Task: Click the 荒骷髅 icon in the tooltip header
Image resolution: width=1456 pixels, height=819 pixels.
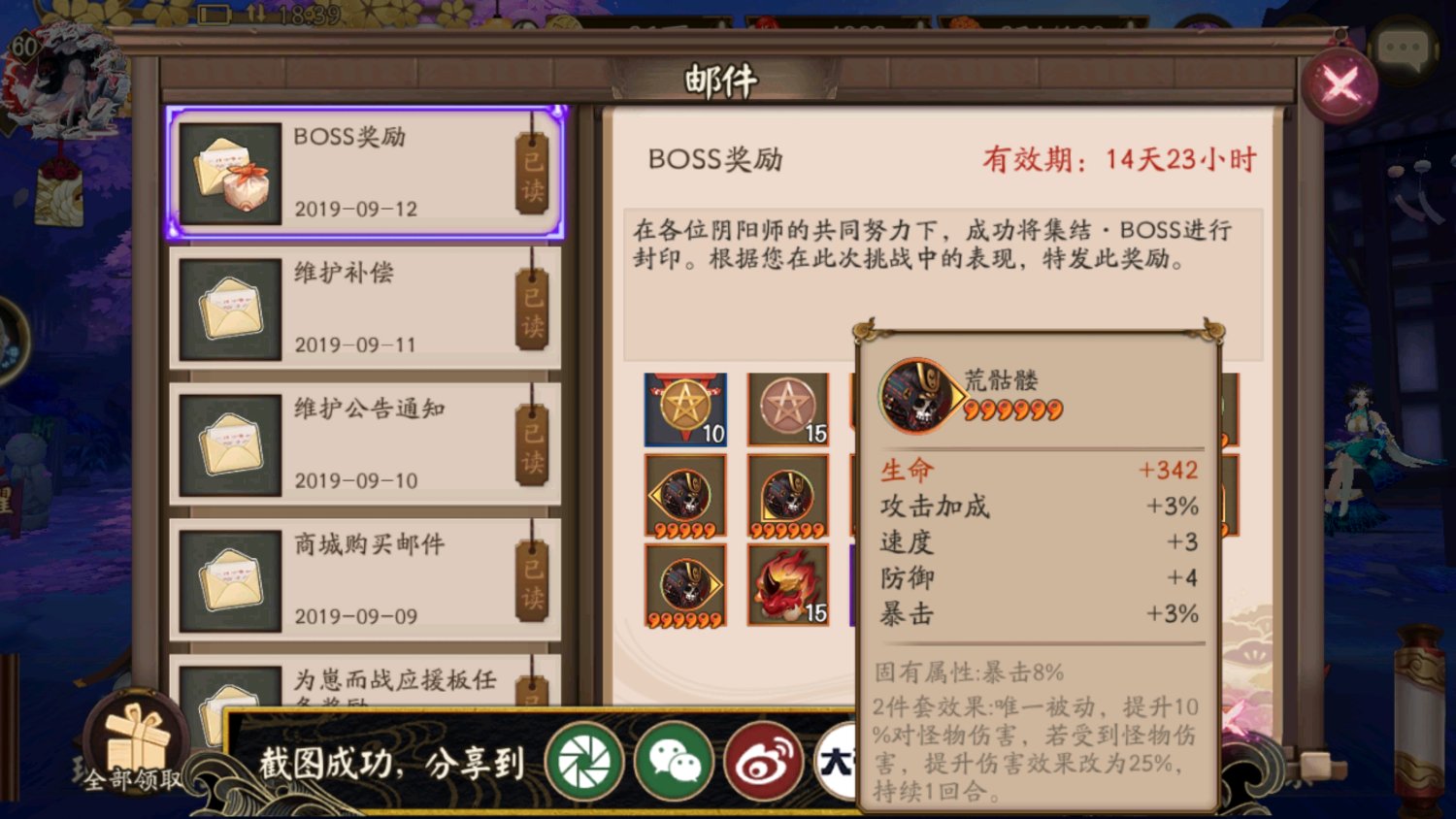Action: [917, 396]
